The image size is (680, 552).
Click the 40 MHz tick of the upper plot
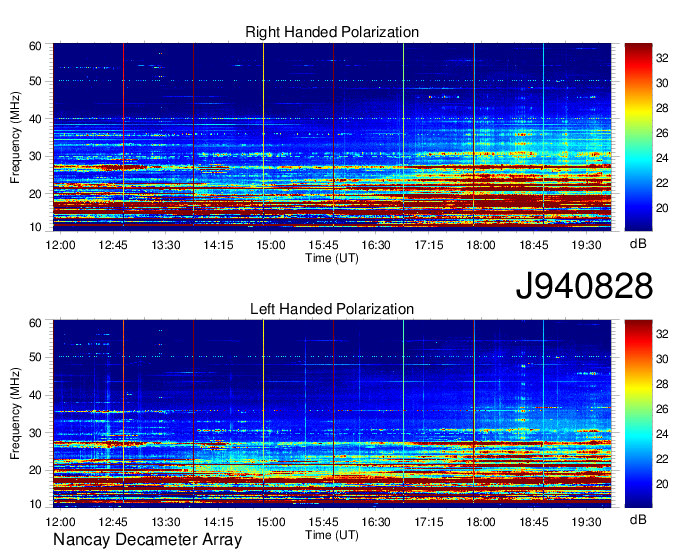pyautogui.click(x=35, y=119)
